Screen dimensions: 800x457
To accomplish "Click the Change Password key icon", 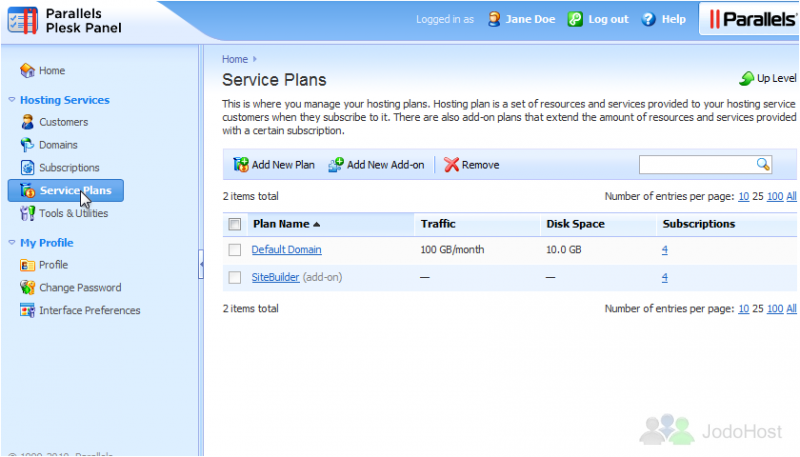I will pyautogui.click(x=27, y=288).
